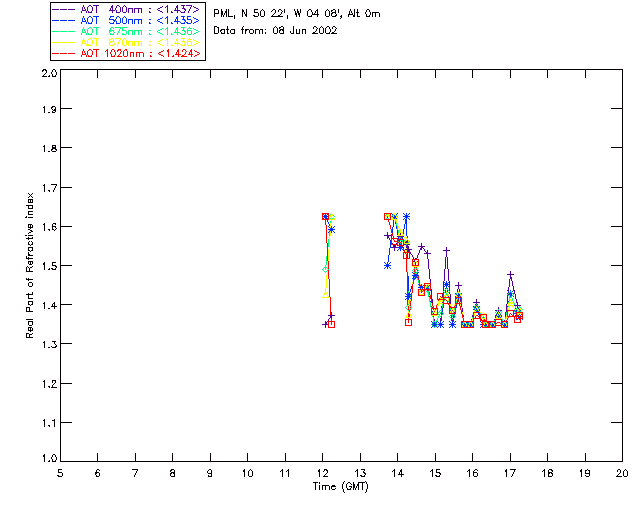Screen dimensions: 640x512
Task: Click the 'Data from: 08 Jun 2002' text
Action: [275, 31]
